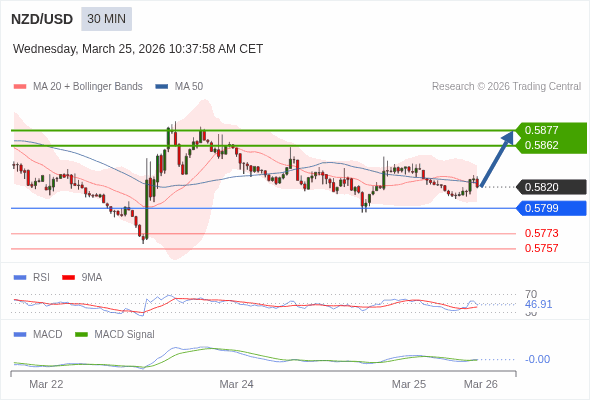Click the 0.5757 red support value
590x400 pixels.
coord(541,248)
